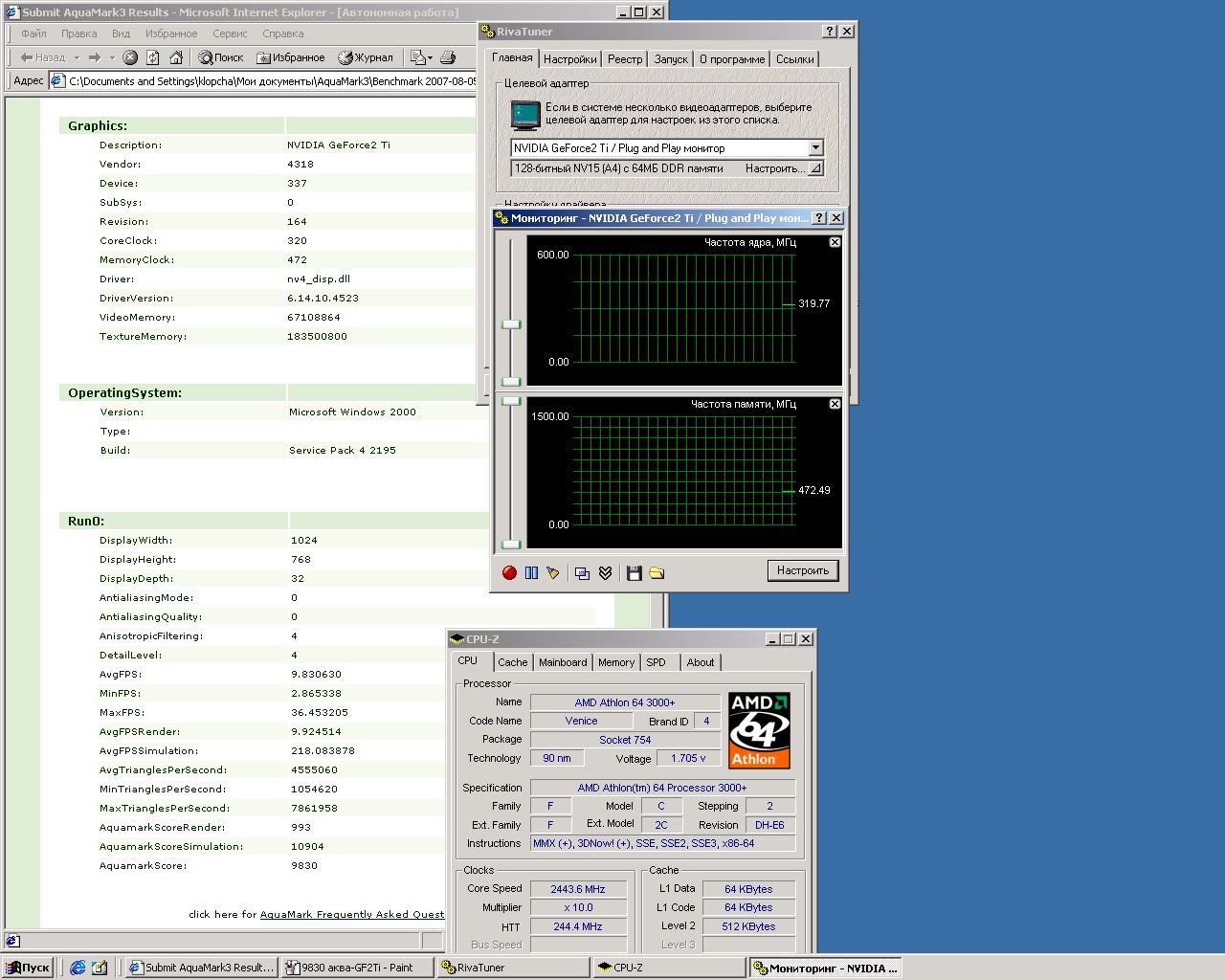Image resolution: width=1225 pixels, height=980 pixels.
Task: Switch to the Запуск tab in RivaTuner
Action: click(x=671, y=59)
